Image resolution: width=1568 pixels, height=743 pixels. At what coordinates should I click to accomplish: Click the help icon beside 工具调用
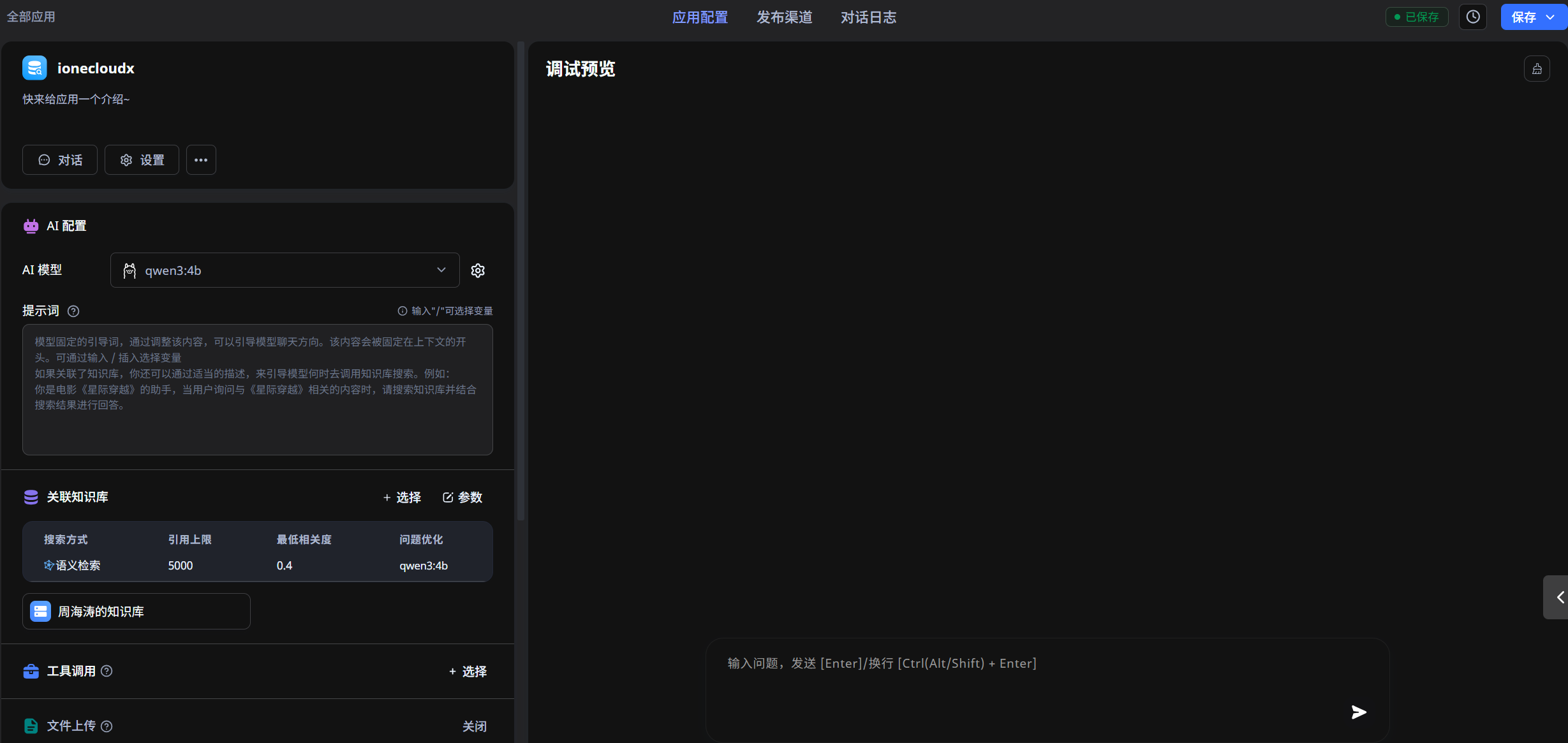click(107, 671)
